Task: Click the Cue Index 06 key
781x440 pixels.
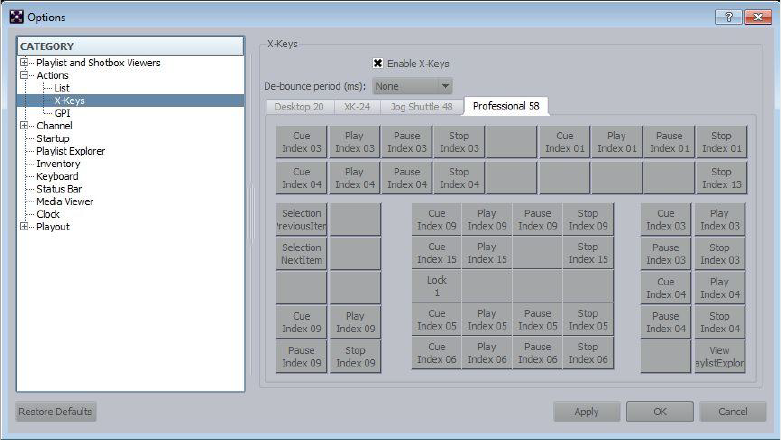Action: coord(437,353)
